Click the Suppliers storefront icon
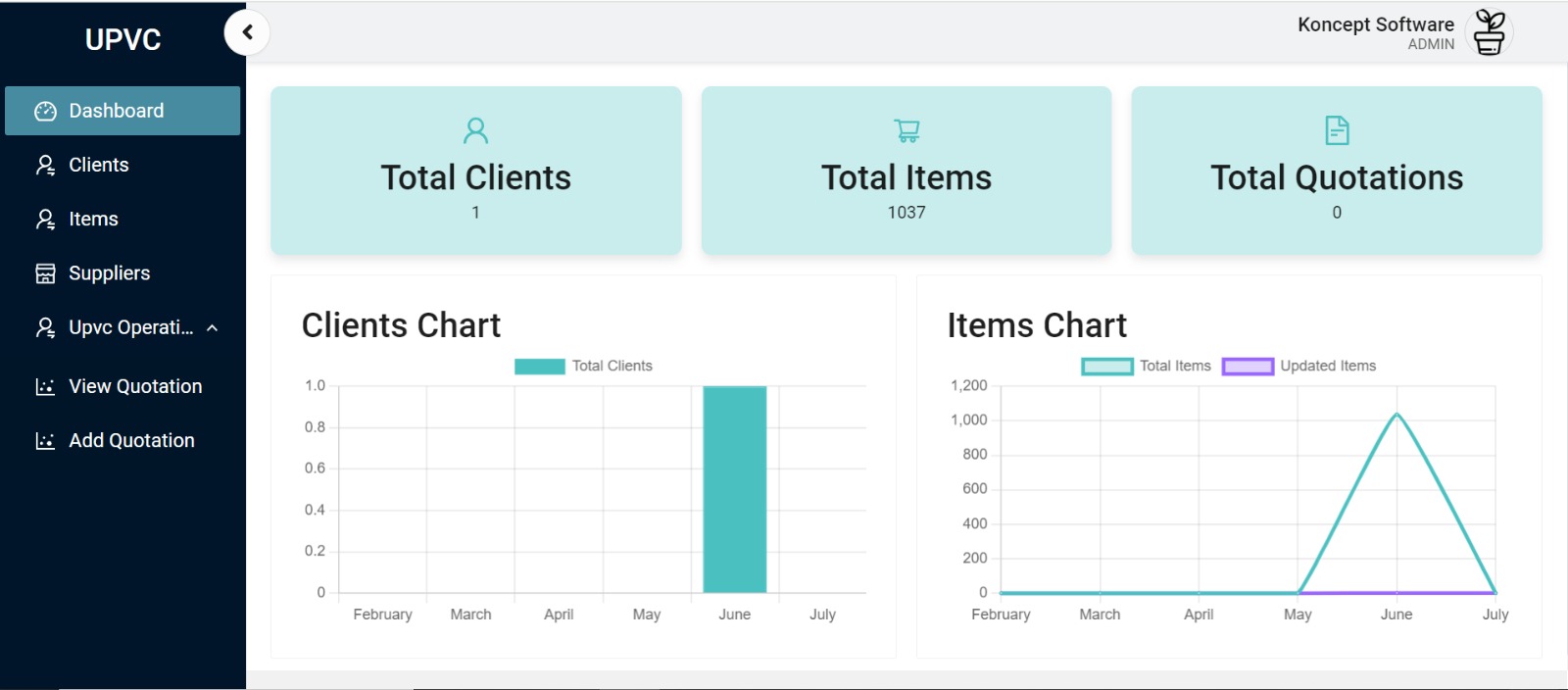The image size is (1568, 690). click(45, 273)
